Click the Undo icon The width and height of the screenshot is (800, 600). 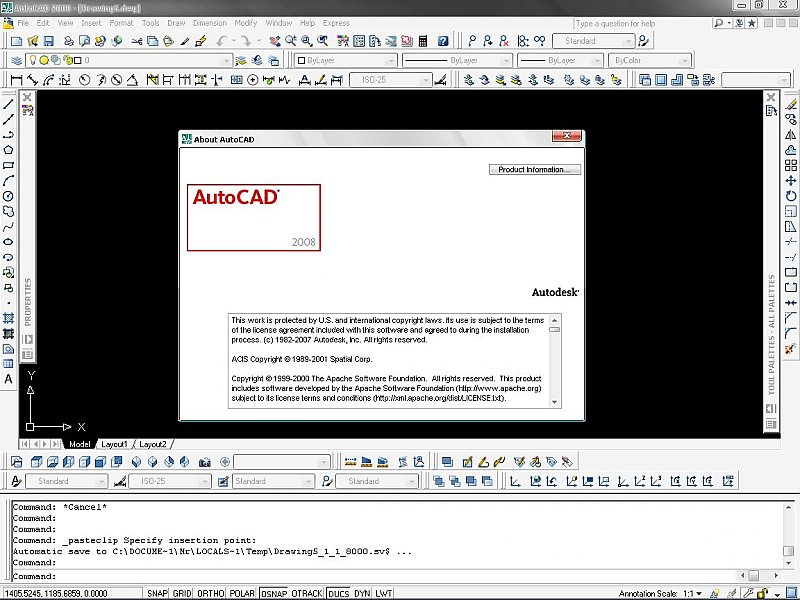[x=221, y=39]
